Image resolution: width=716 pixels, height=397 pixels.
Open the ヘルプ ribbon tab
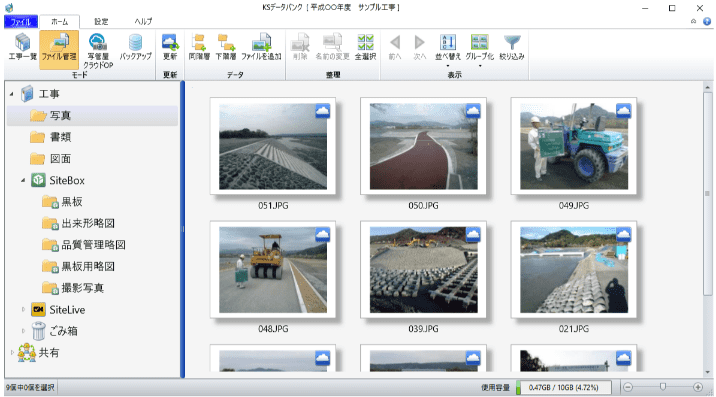click(143, 21)
